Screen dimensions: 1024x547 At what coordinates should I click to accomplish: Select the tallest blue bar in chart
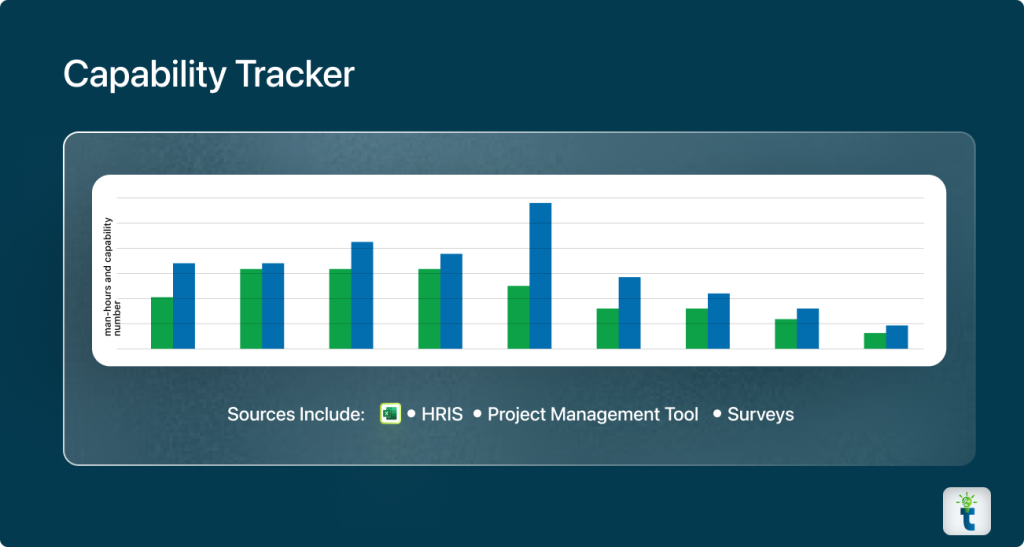[540, 275]
